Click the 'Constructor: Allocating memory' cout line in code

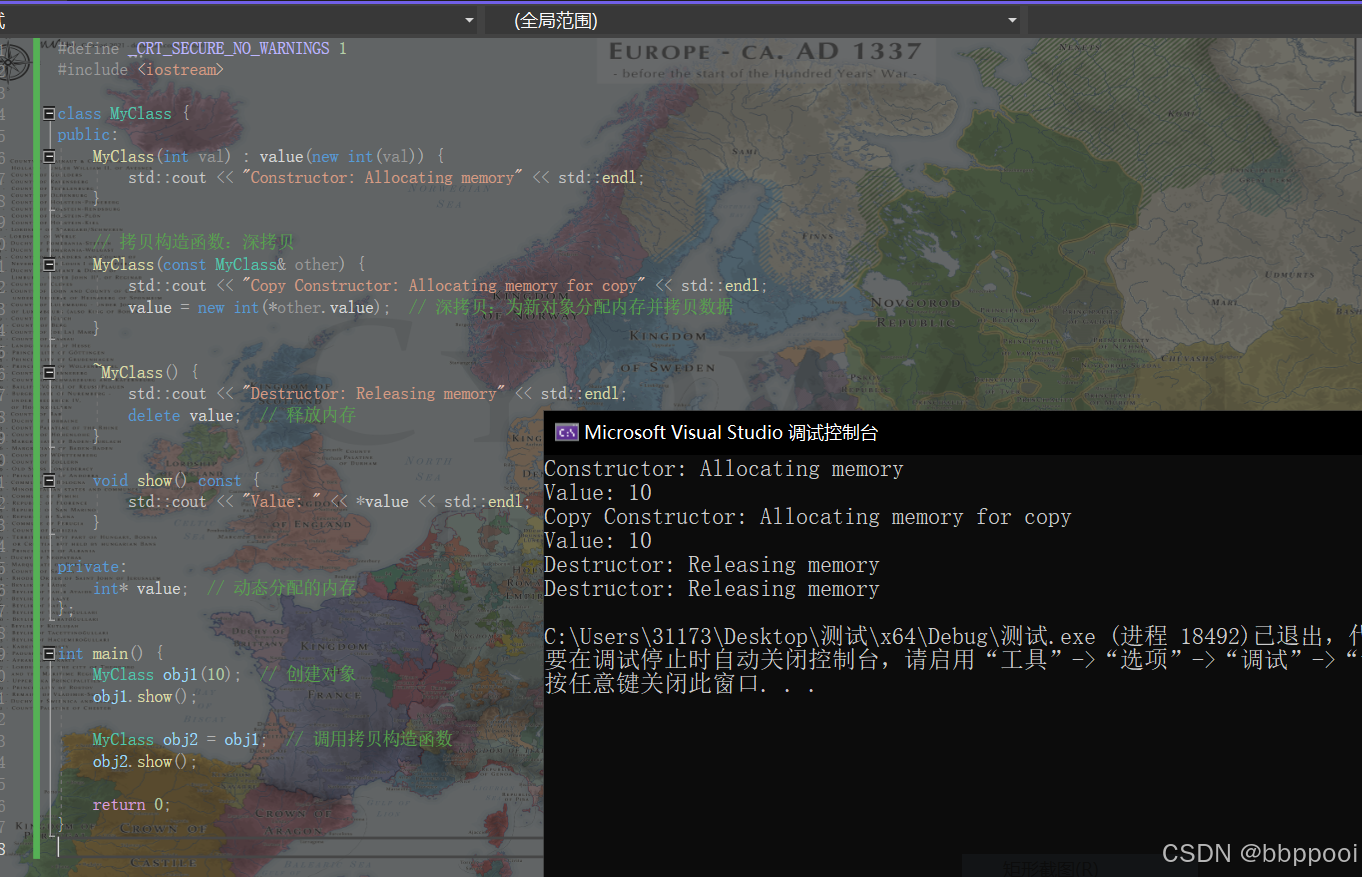[387, 178]
